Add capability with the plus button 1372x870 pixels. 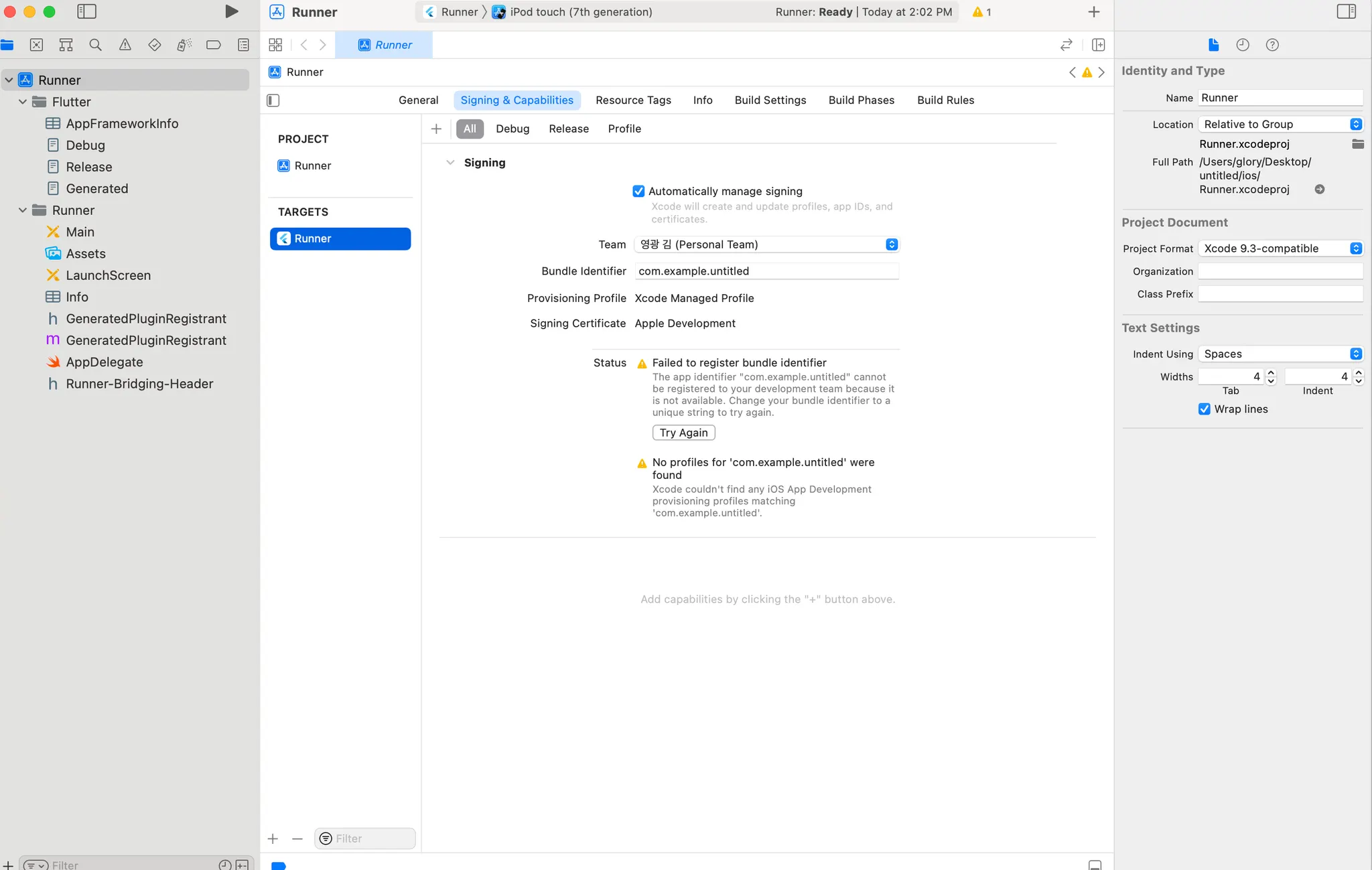pyautogui.click(x=436, y=129)
